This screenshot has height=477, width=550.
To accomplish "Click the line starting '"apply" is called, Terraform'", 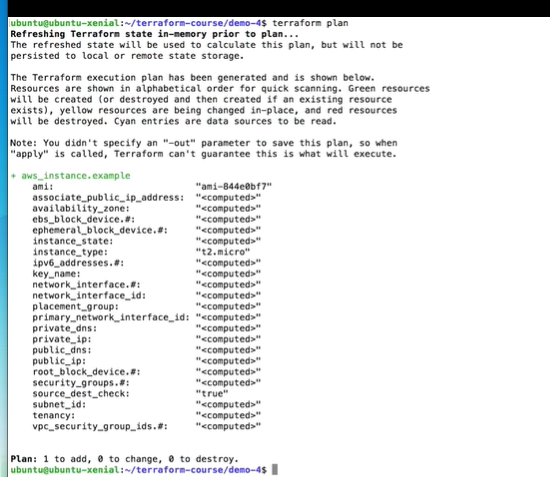I will pyautogui.click(x=203, y=154).
